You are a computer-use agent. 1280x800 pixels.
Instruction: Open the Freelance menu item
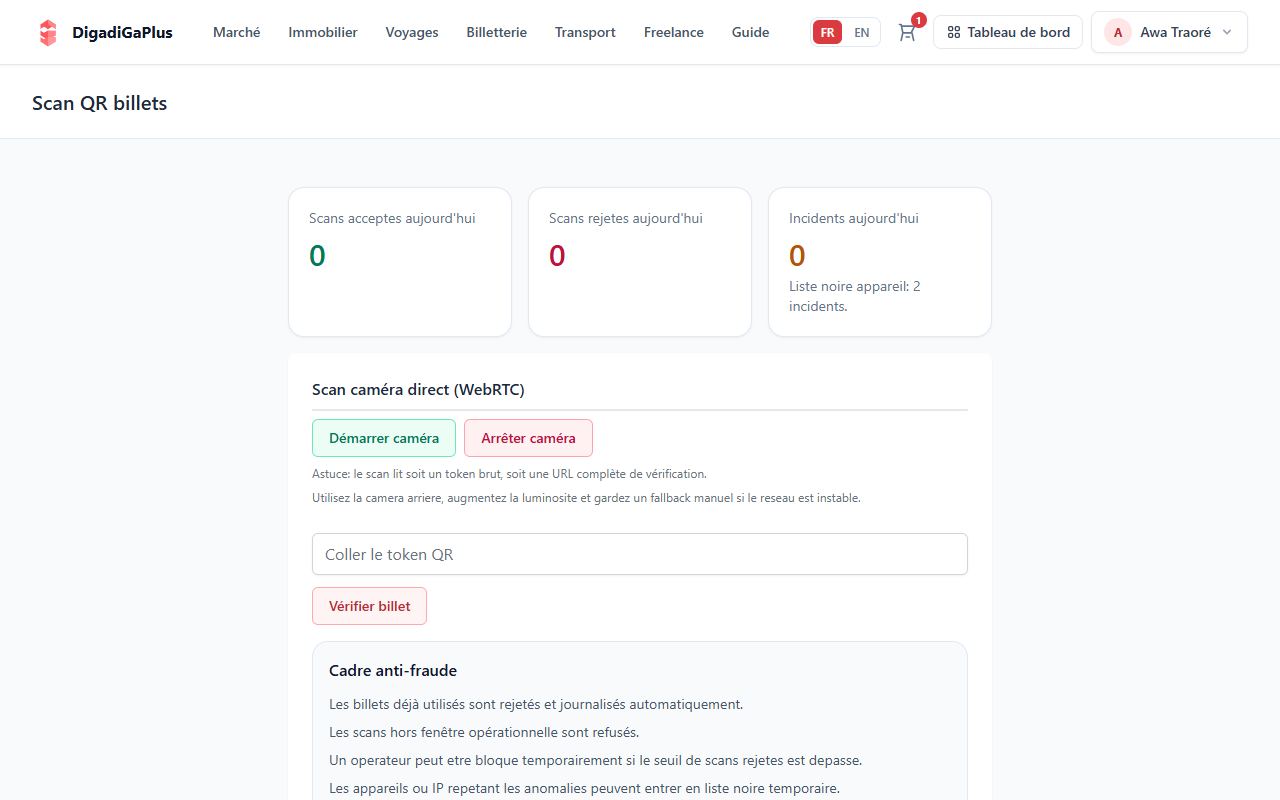click(x=674, y=32)
